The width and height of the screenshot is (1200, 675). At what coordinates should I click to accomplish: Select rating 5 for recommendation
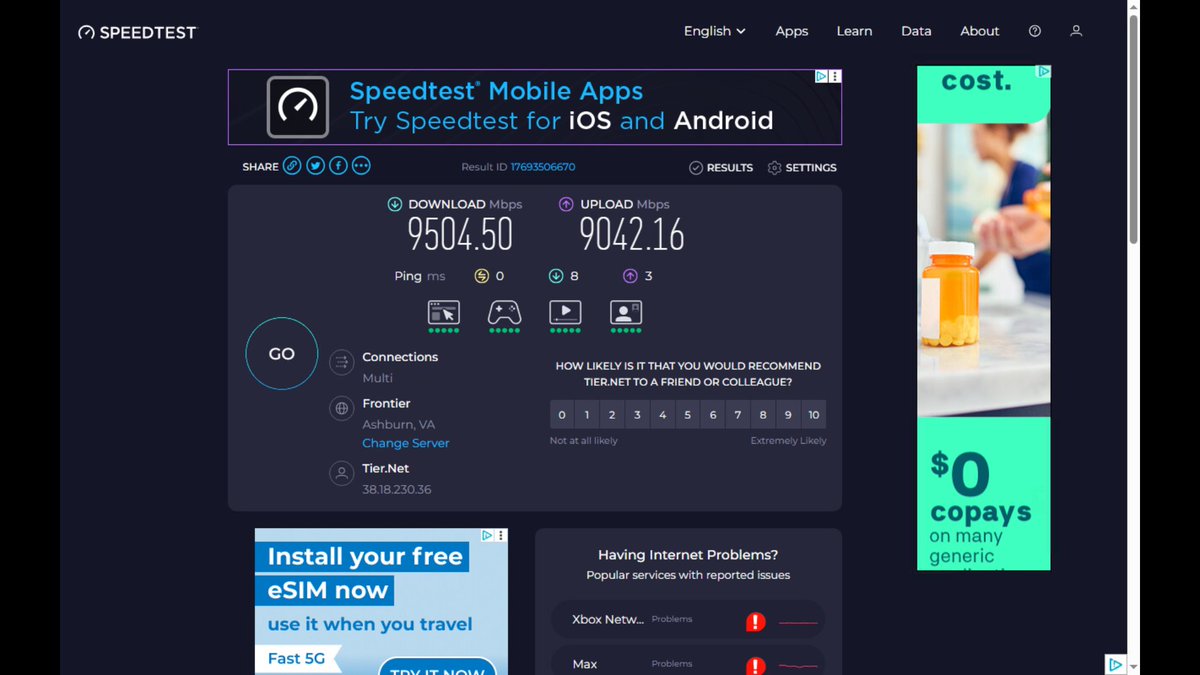[x=688, y=414]
